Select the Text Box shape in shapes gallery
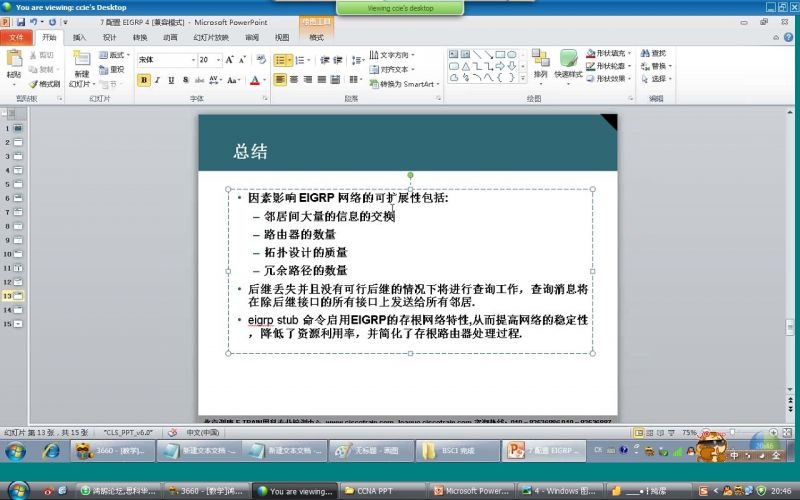This screenshot has height=500, width=800. (x=454, y=54)
